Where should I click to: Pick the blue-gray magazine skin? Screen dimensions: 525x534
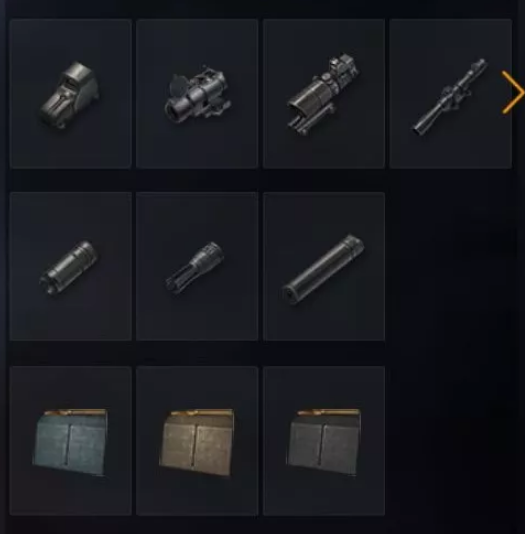[x=70, y=441]
